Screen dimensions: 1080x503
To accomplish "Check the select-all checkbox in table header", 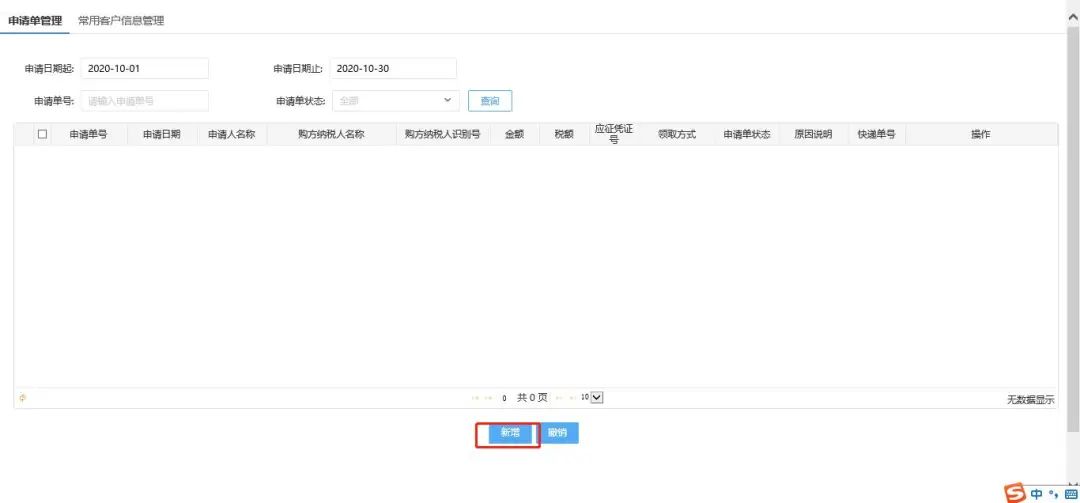I will point(42,134).
